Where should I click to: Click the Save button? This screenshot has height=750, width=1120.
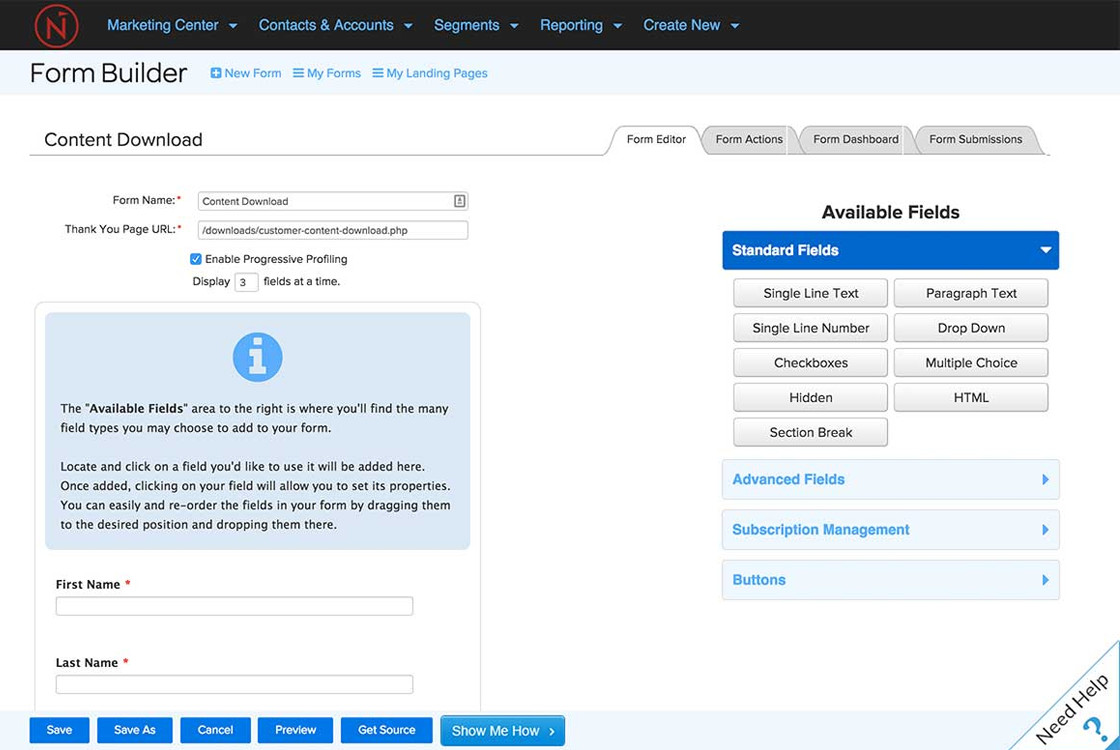click(59, 730)
